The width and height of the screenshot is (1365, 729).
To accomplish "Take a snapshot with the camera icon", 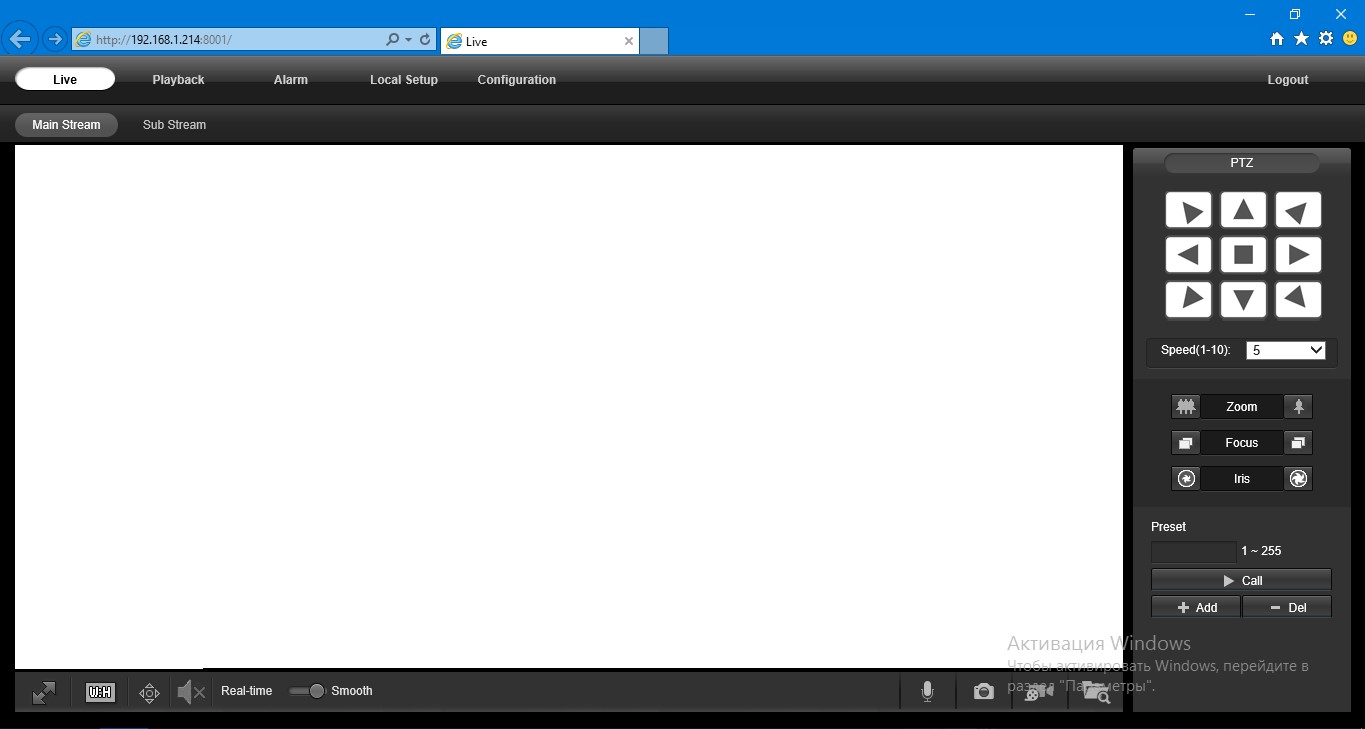I will (x=984, y=692).
